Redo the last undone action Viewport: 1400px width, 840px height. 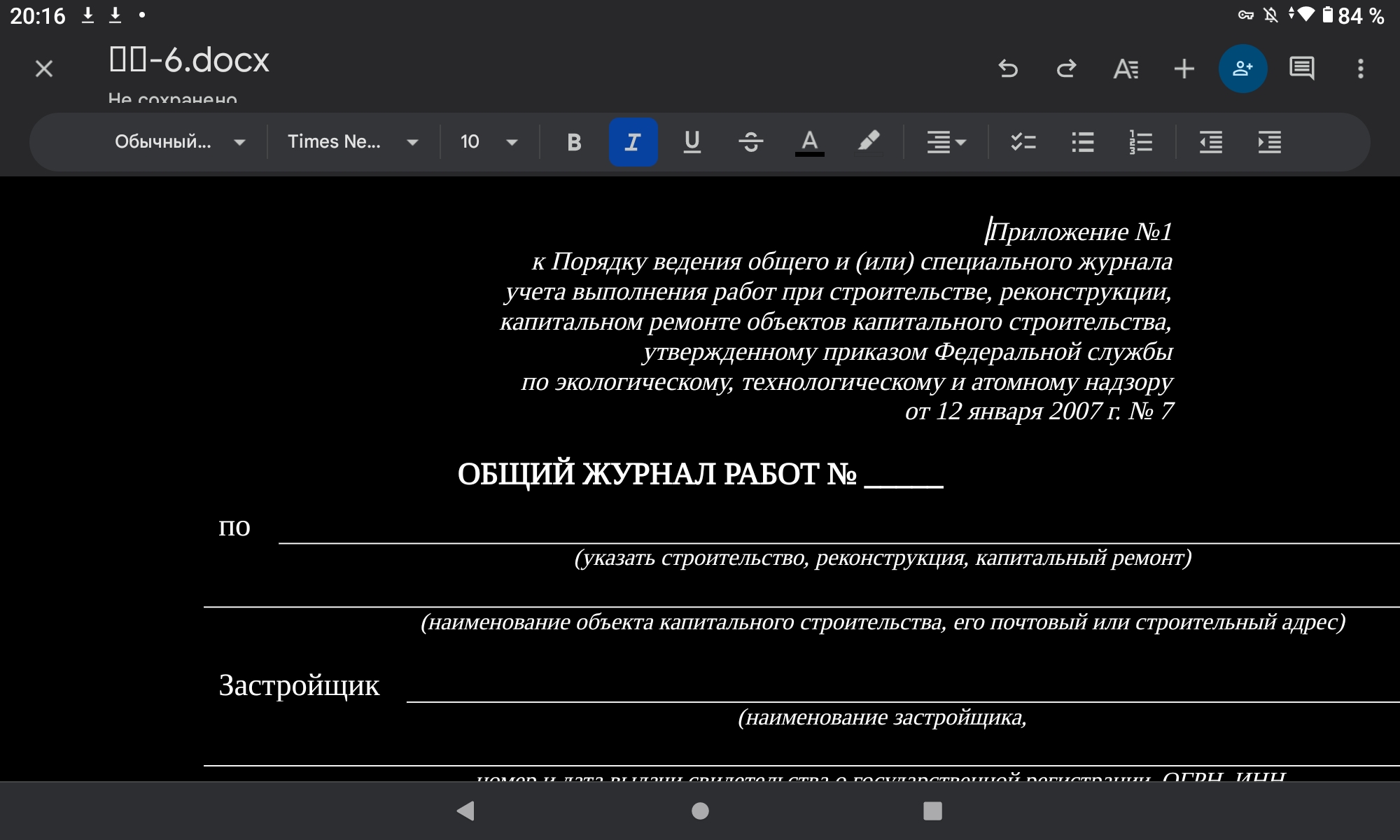(1066, 69)
